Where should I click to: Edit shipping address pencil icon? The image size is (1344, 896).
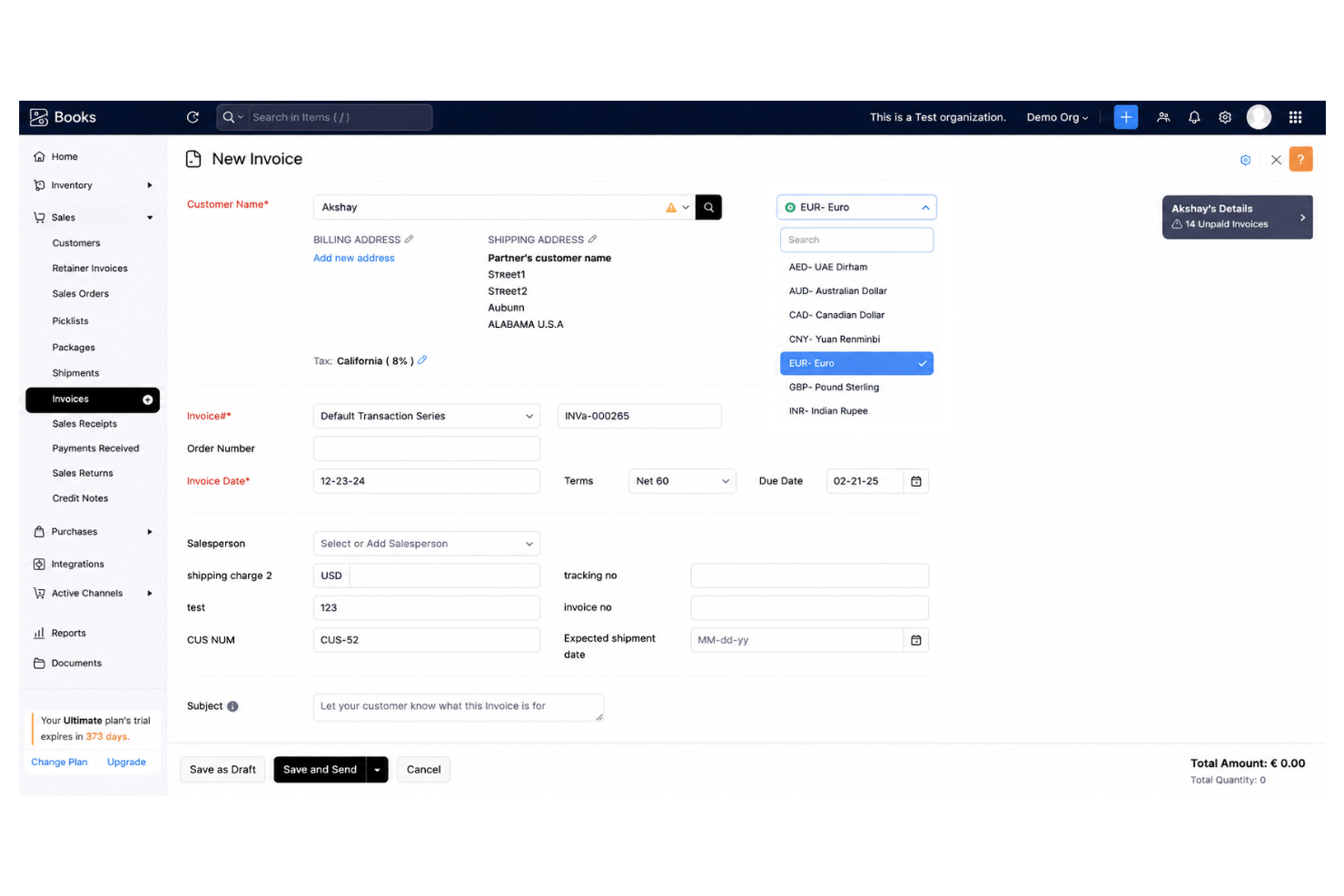[x=592, y=239]
